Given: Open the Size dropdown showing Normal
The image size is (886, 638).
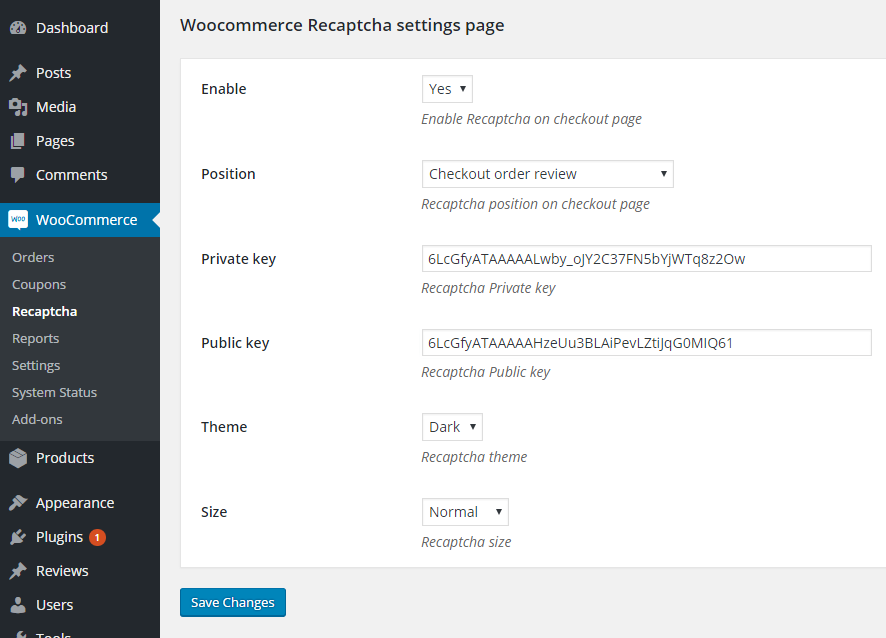Looking at the screenshot, I should click(x=465, y=512).
